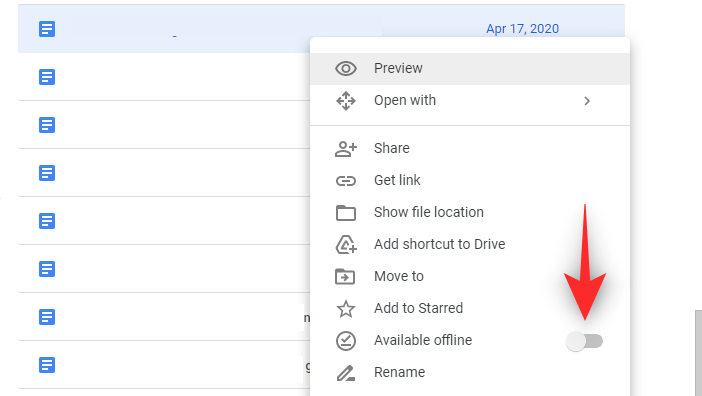Expand the Open with submenu arrow
This screenshot has height=396, width=702.
[587, 101]
